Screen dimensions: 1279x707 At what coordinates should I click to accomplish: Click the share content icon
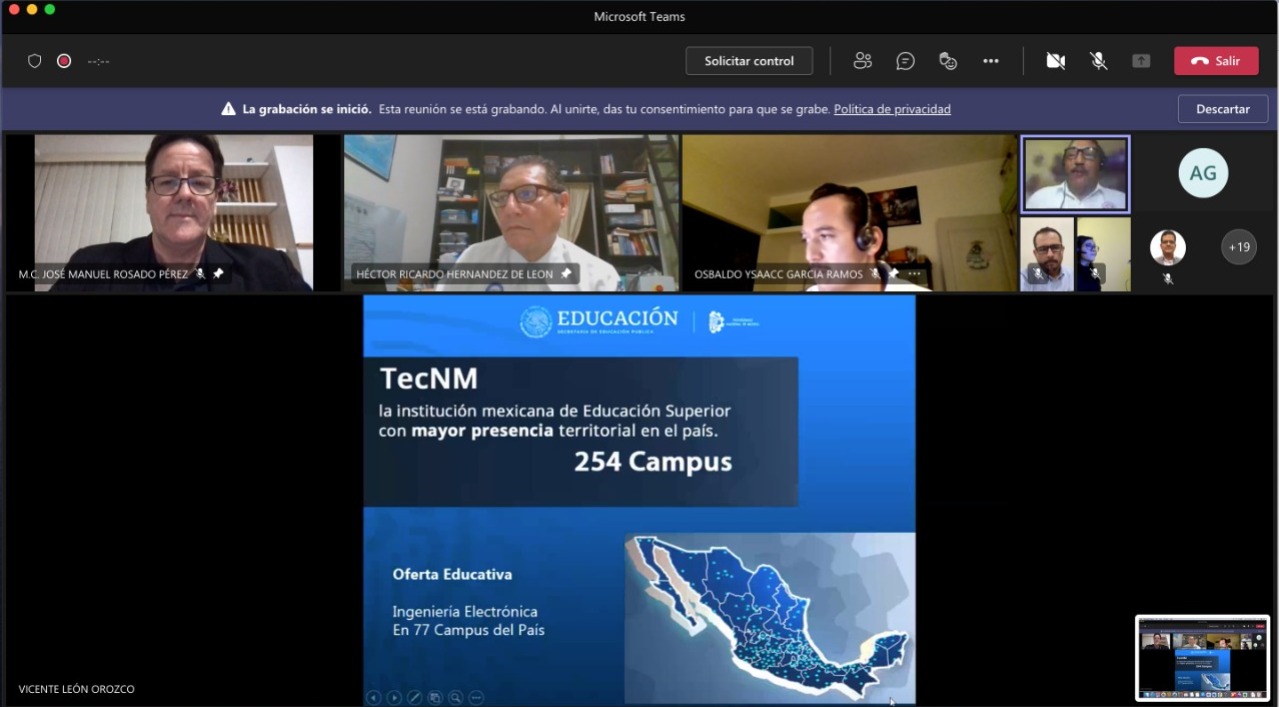click(1141, 61)
